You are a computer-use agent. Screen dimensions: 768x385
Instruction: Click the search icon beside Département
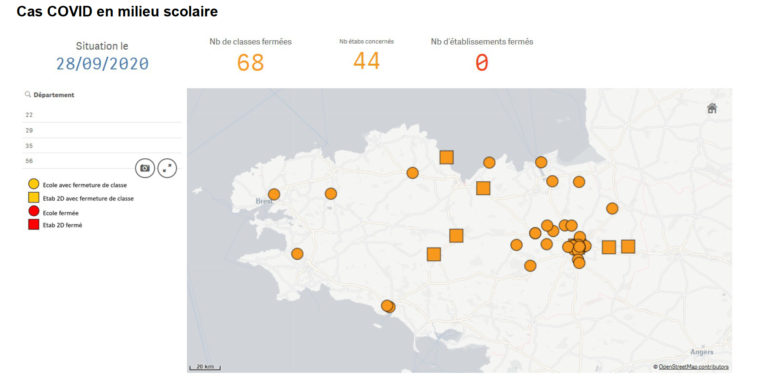pos(28,95)
